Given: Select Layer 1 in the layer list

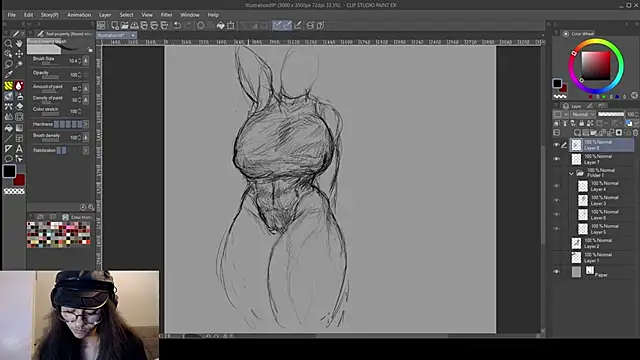Looking at the screenshot, I should pos(602,258).
